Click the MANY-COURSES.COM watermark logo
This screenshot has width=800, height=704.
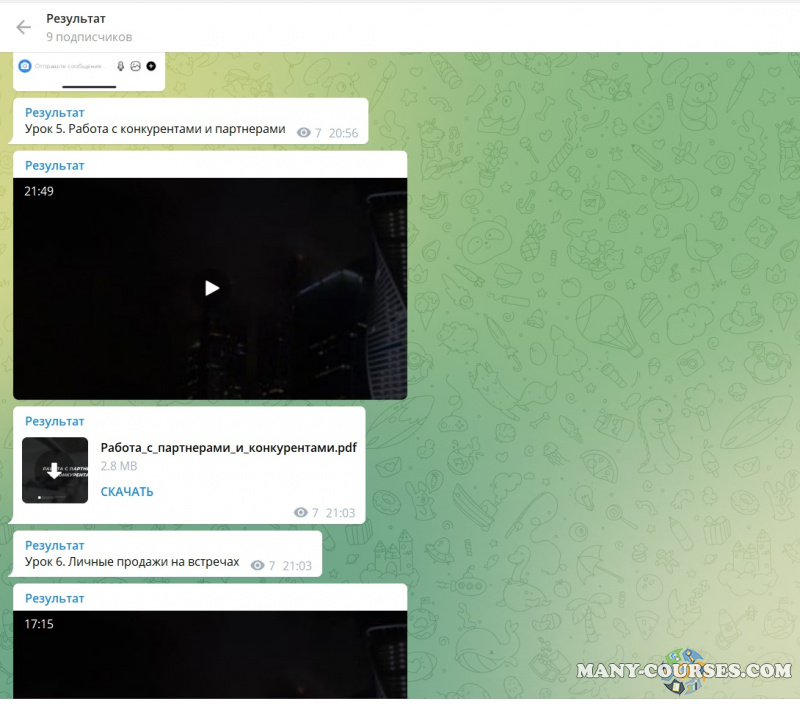(684, 671)
